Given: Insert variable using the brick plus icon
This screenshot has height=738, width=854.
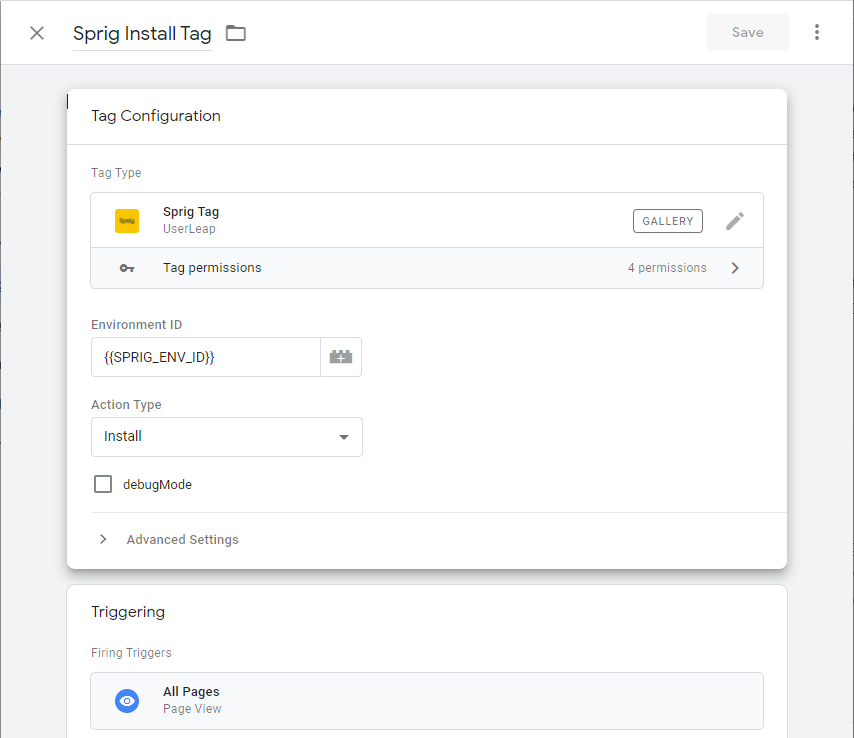Looking at the screenshot, I should 341,357.
